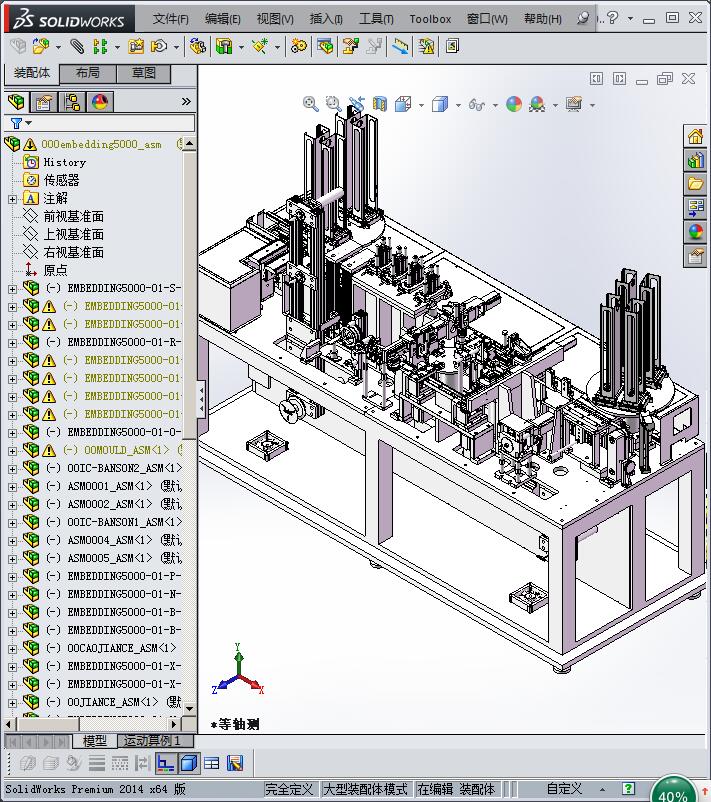
Task: Open the 帮助(H) menu
Action: (543, 19)
